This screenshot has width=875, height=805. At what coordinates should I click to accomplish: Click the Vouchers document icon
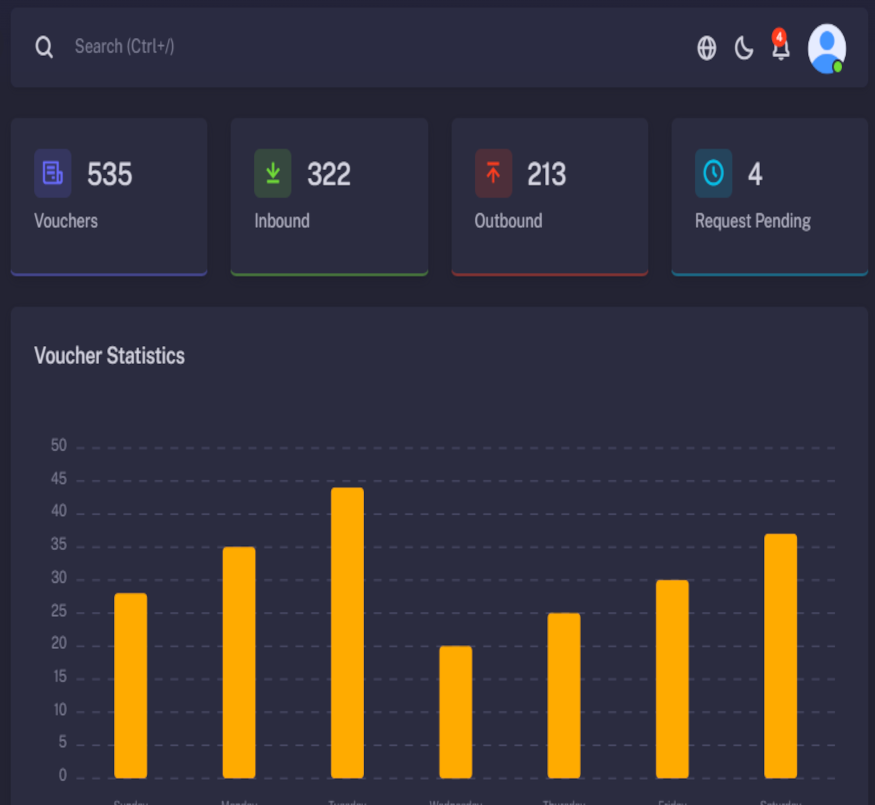(52, 173)
